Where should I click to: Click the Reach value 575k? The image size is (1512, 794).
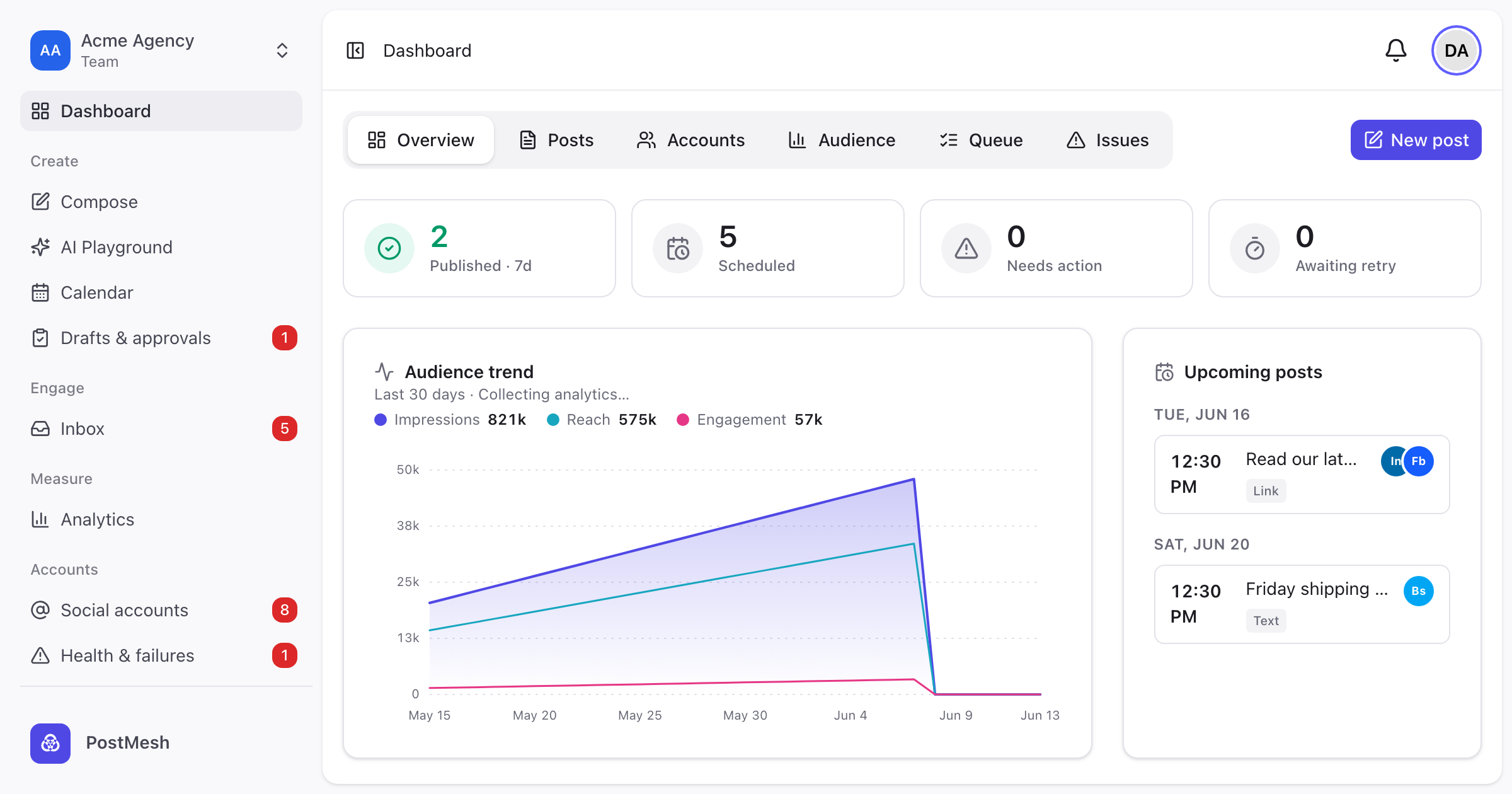click(638, 420)
